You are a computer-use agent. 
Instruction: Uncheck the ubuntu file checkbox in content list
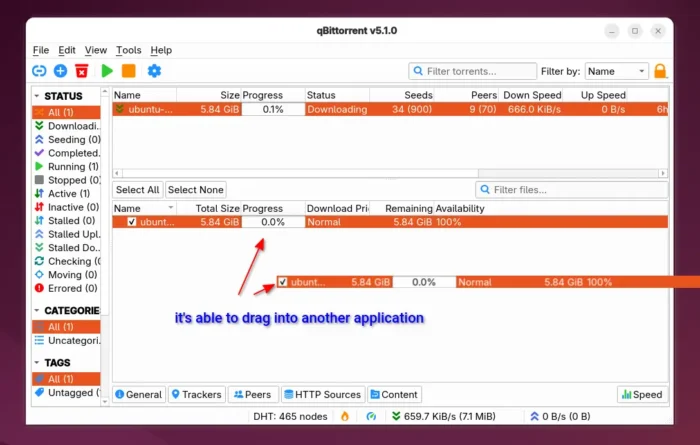point(132,222)
